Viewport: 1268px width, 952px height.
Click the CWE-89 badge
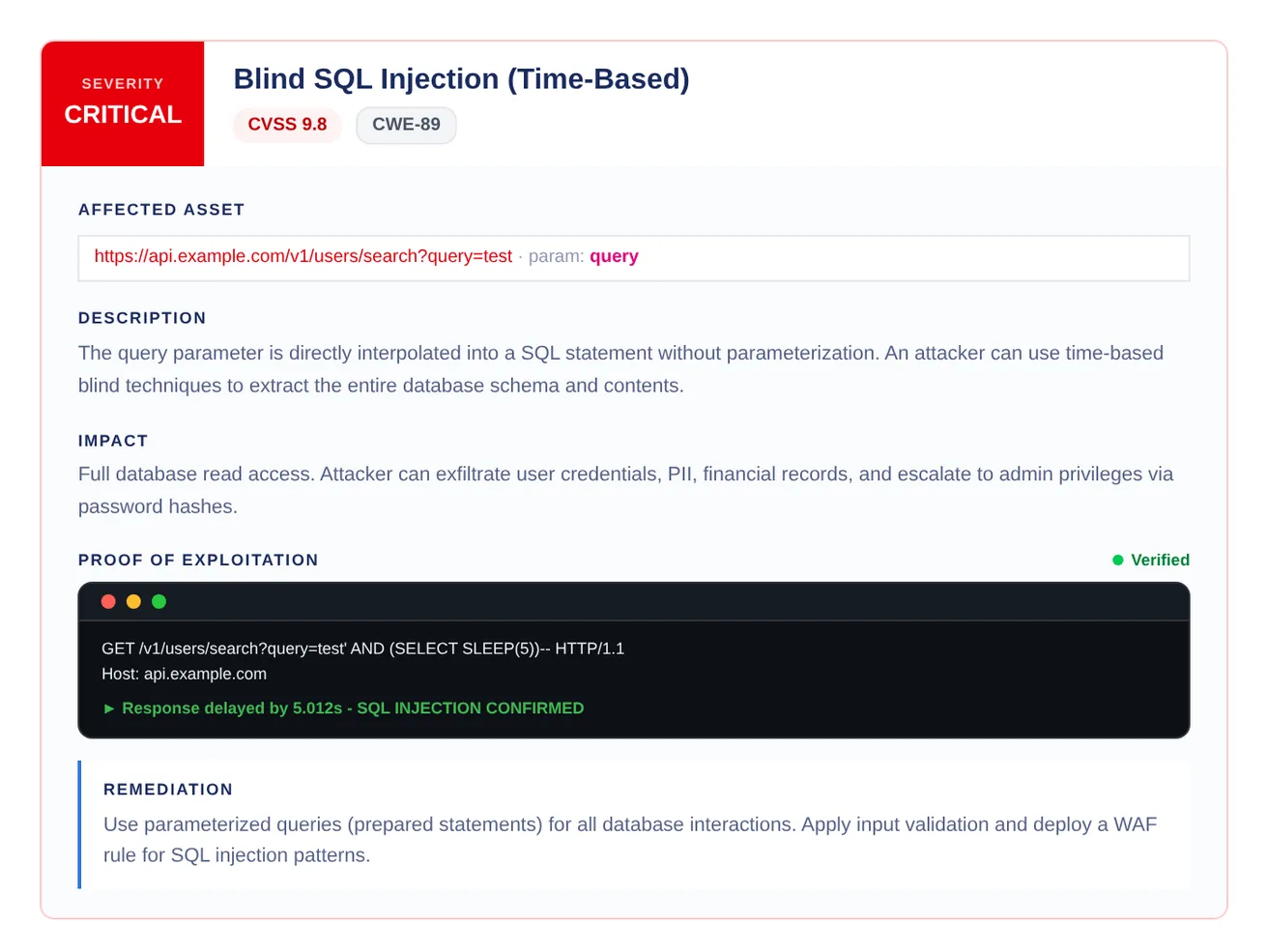click(406, 125)
